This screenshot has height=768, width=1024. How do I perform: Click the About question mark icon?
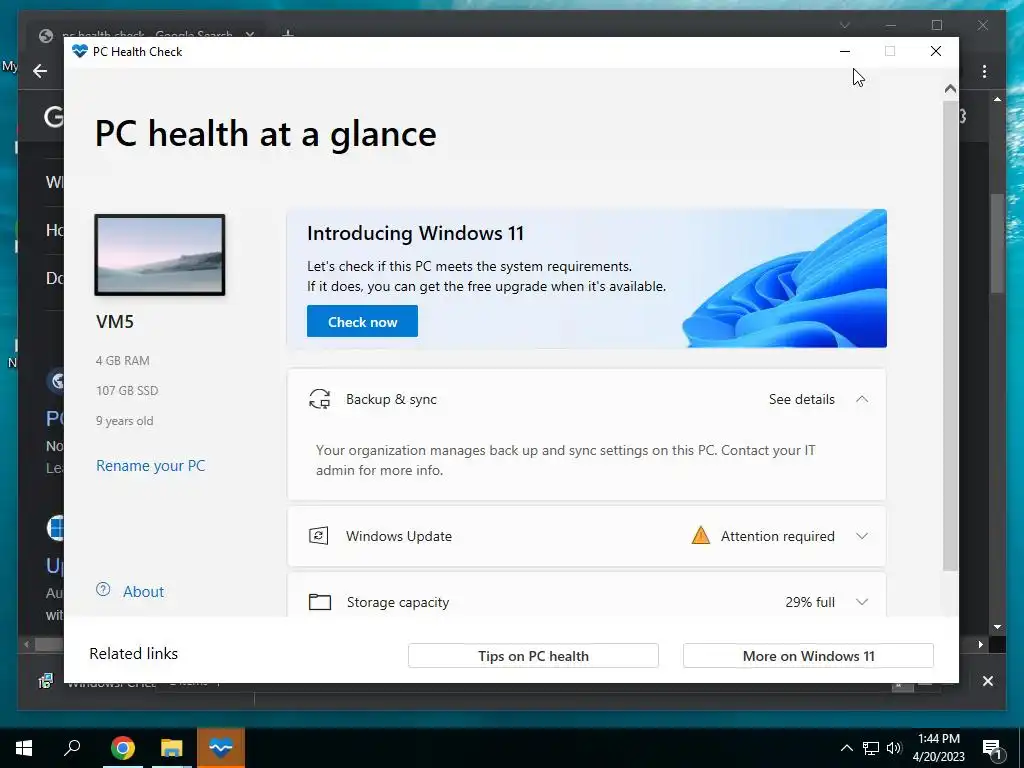pyautogui.click(x=103, y=590)
